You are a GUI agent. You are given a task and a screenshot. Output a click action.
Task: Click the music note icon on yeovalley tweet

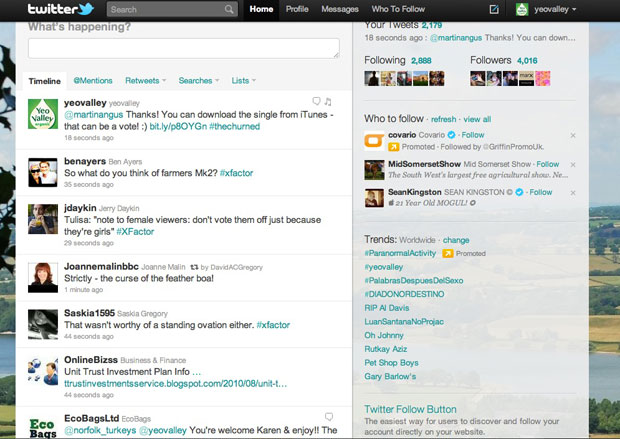pos(328,102)
